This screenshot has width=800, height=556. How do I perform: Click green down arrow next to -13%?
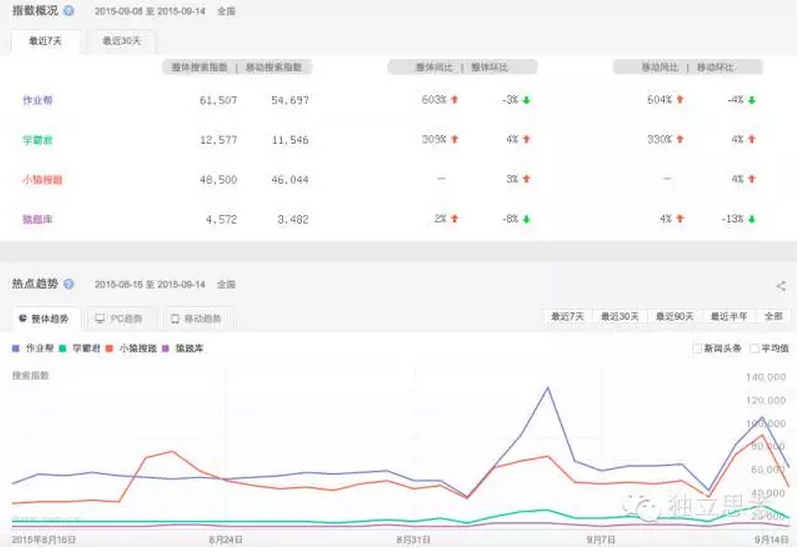tap(752, 219)
